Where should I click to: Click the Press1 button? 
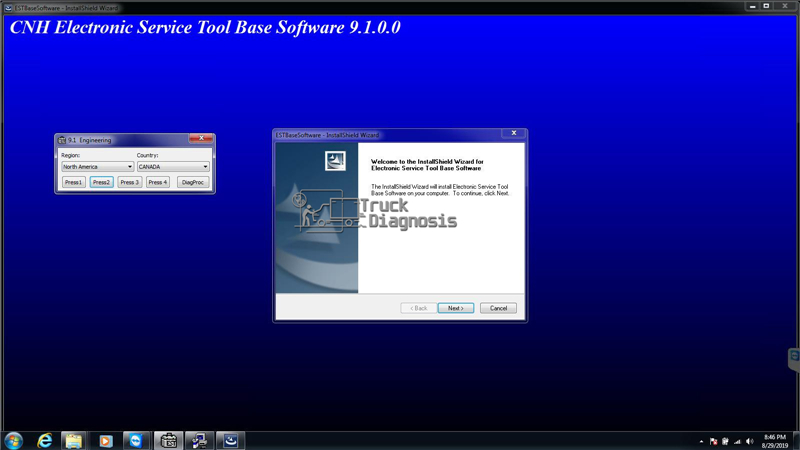click(73, 182)
